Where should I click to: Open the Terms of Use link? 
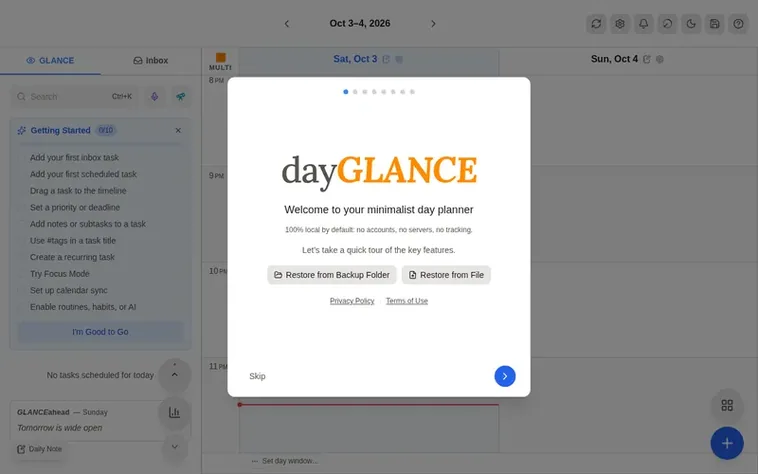[x=407, y=301]
